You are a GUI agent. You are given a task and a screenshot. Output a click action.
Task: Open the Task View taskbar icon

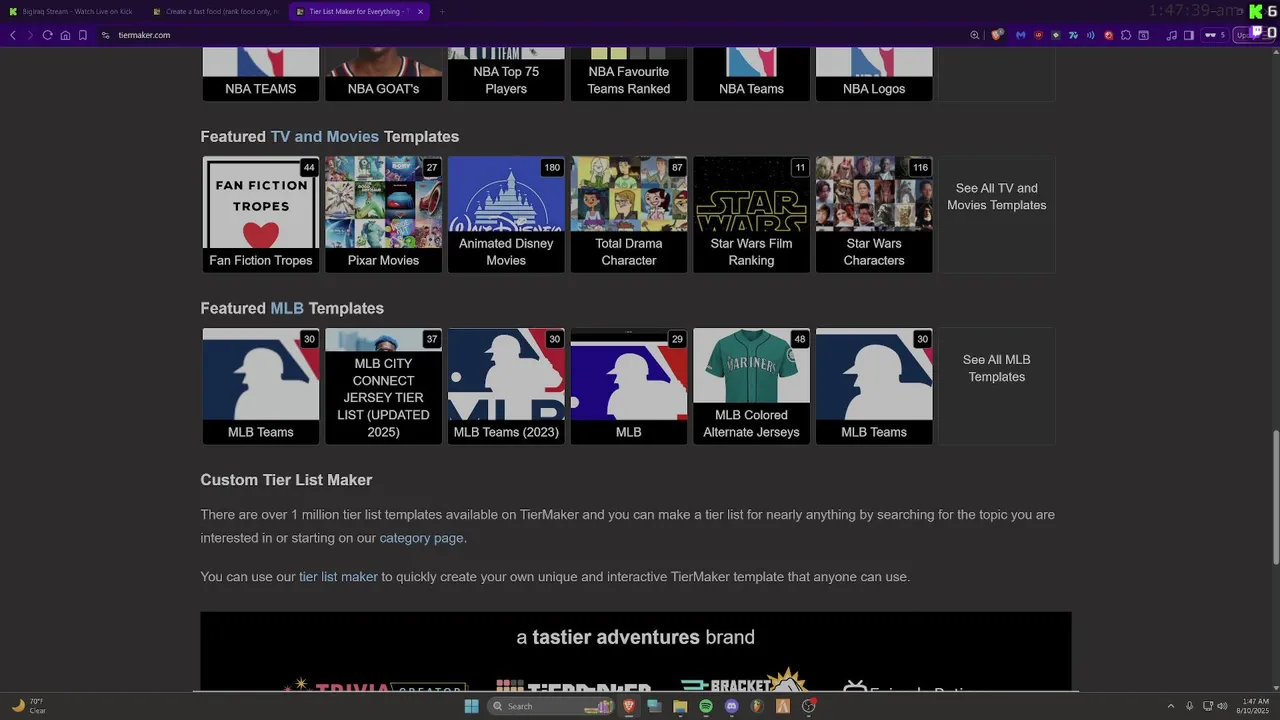point(654,706)
